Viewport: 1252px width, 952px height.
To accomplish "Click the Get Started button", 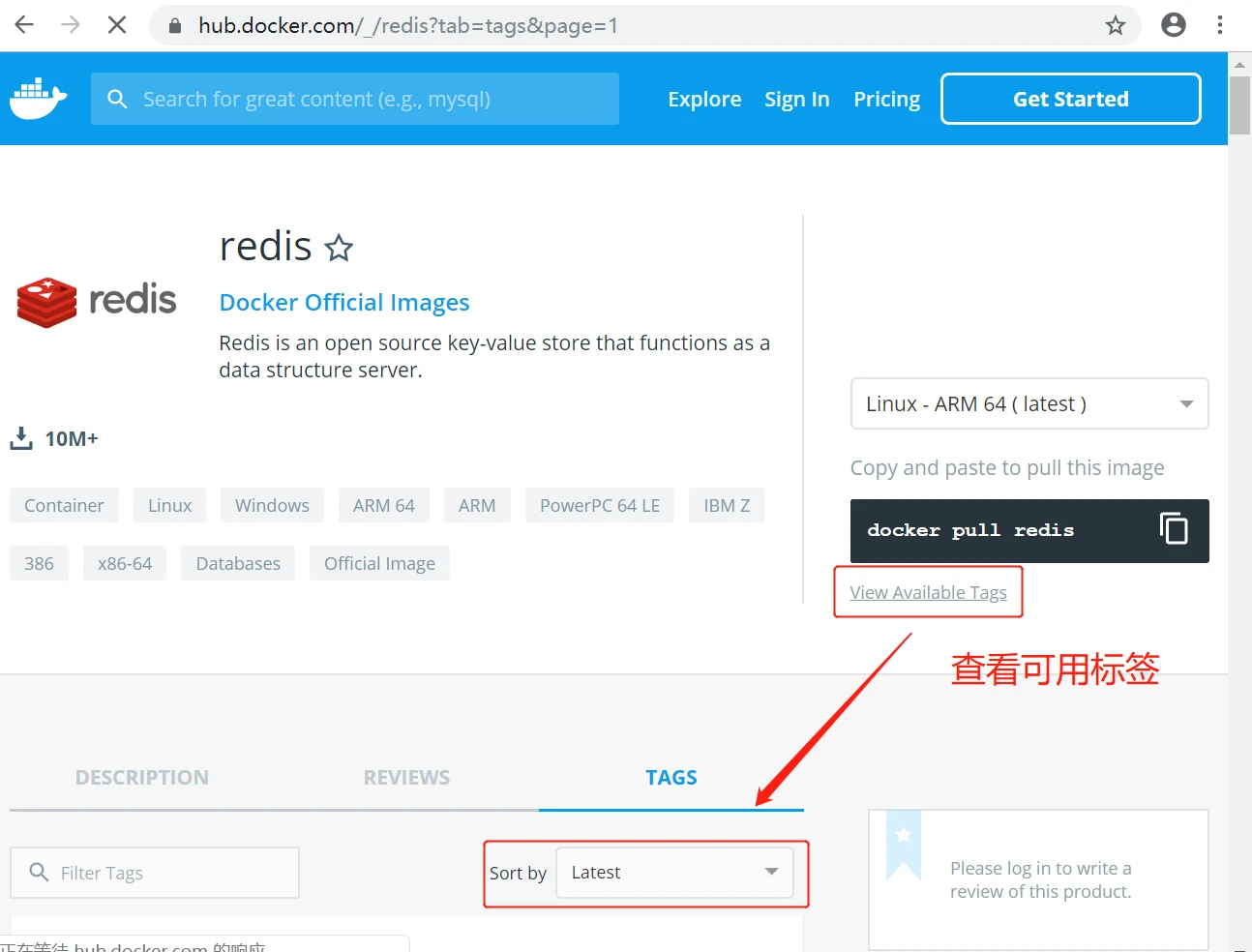I will (1070, 99).
